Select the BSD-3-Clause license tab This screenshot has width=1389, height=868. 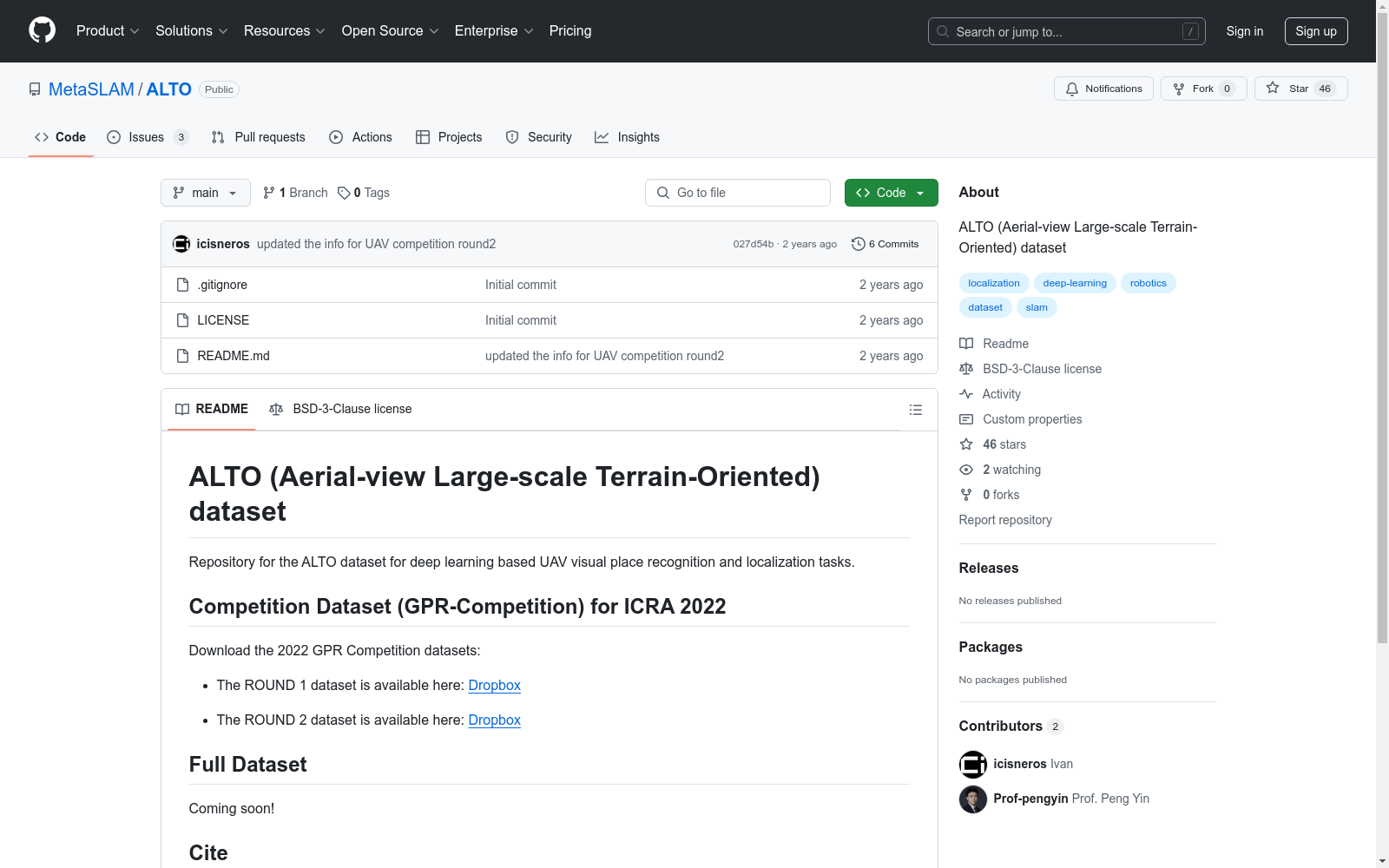340,409
